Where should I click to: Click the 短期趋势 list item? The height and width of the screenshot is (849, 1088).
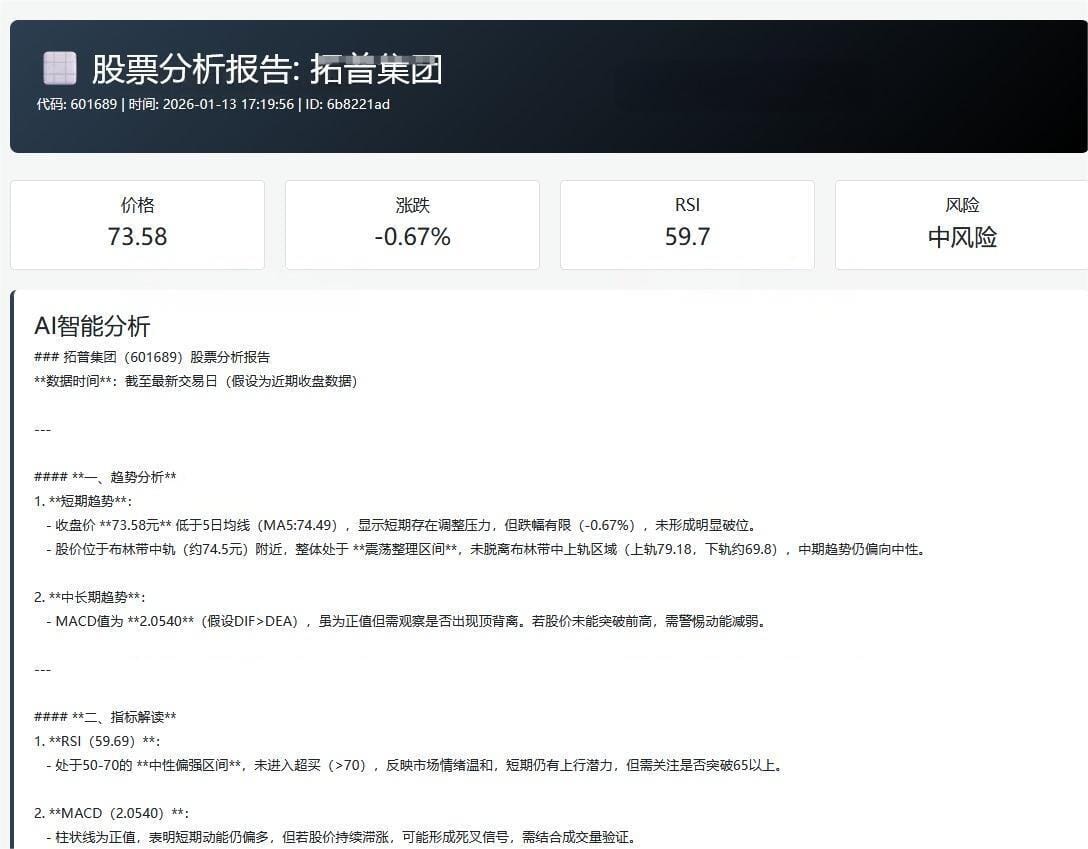point(83,501)
